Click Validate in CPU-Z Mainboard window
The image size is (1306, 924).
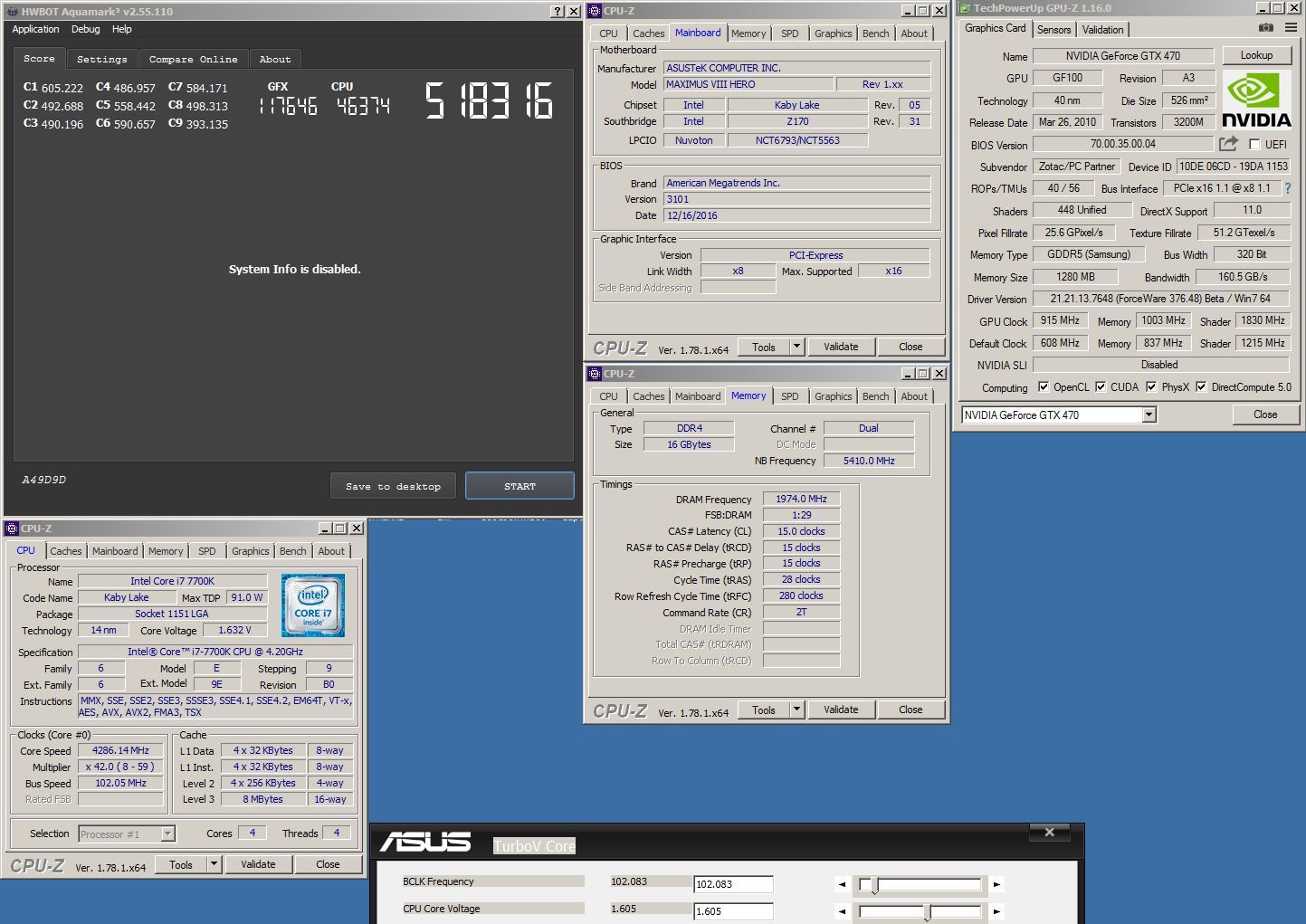coord(841,347)
